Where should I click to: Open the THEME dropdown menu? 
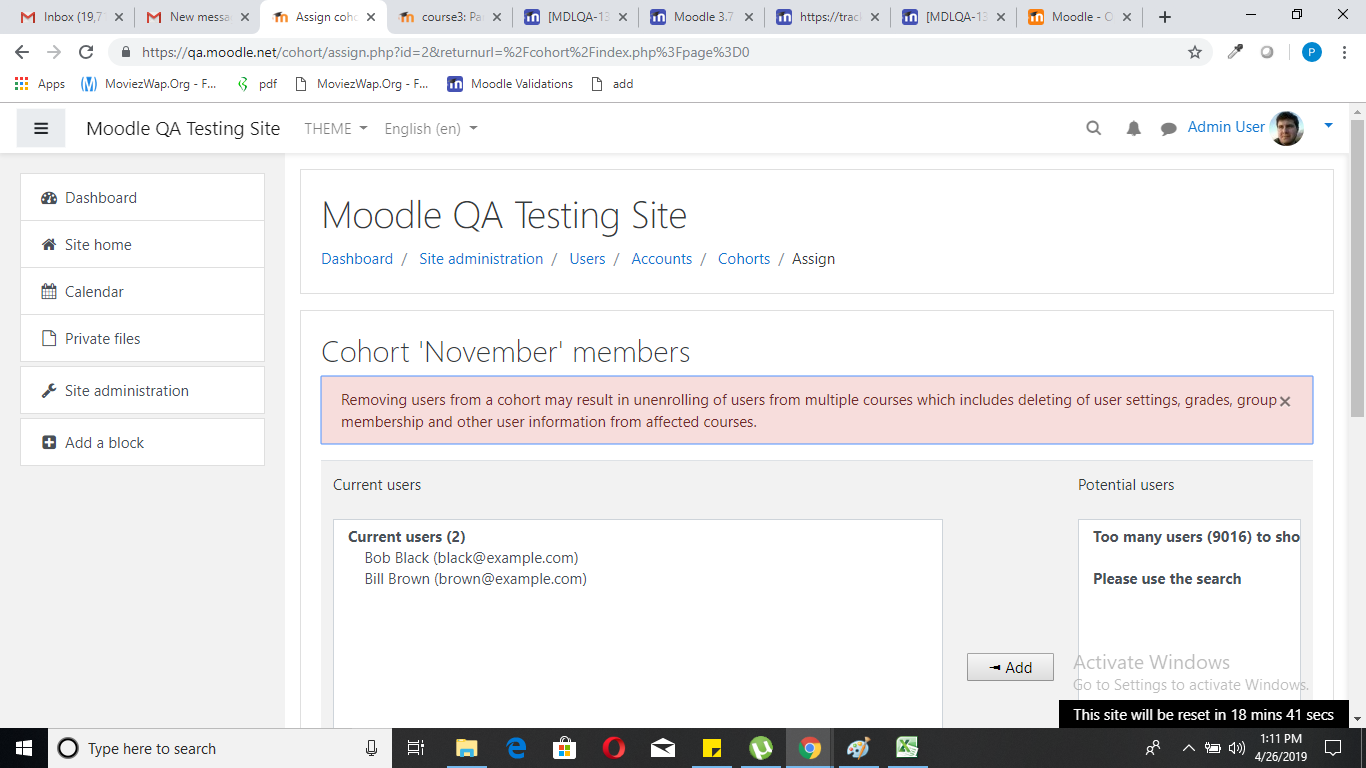point(336,128)
